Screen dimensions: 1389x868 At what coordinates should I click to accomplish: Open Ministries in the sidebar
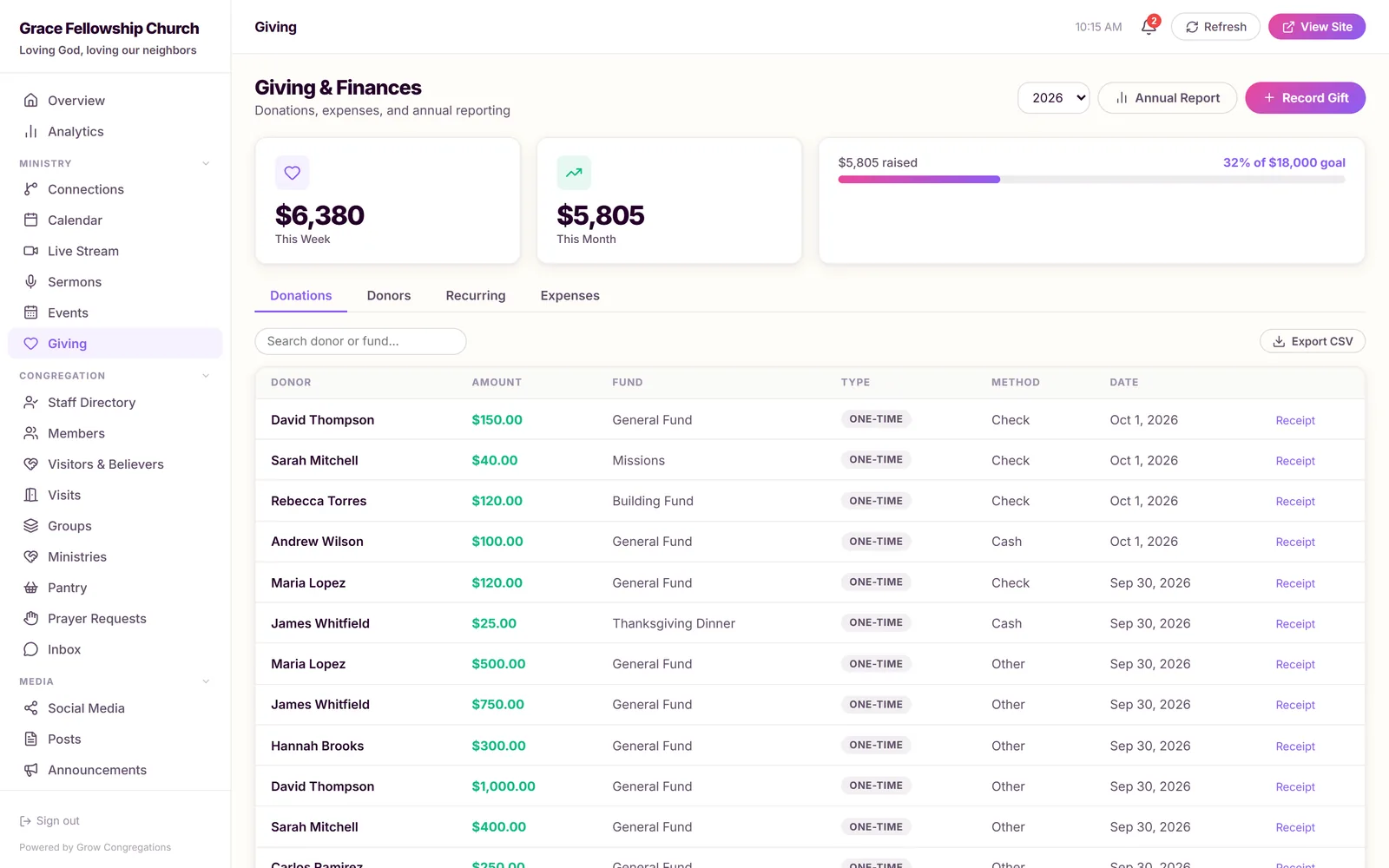[x=115, y=557]
